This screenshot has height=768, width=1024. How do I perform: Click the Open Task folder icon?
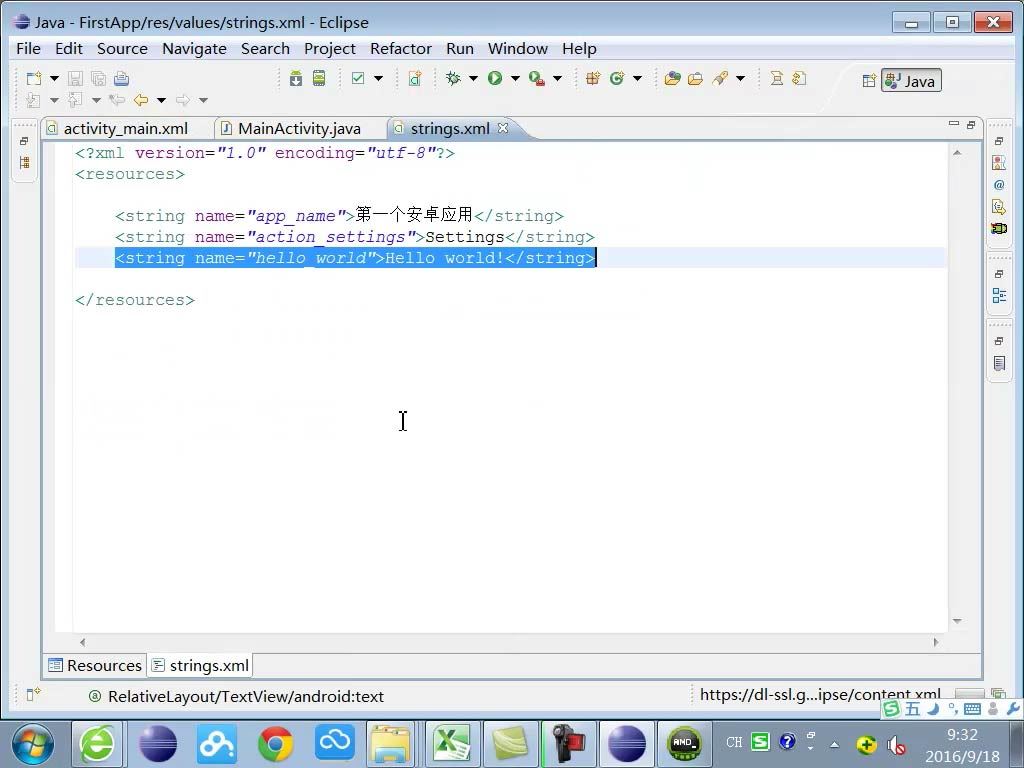point(696,79)
